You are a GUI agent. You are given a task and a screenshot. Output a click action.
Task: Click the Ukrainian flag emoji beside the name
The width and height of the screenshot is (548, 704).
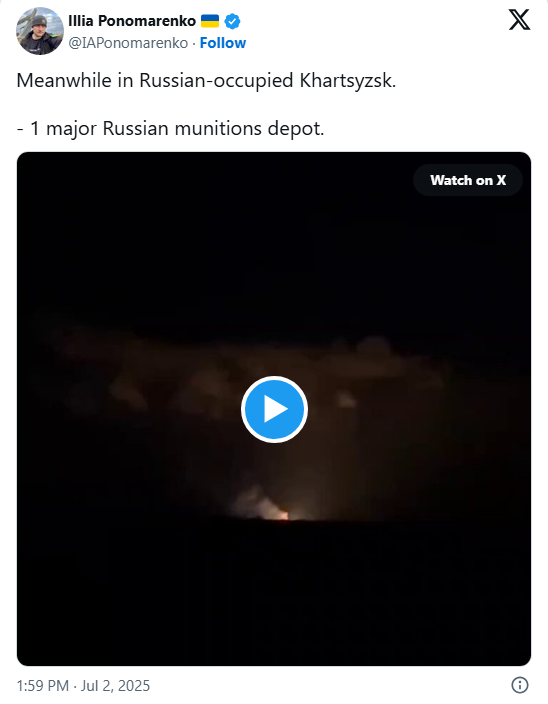210,21
